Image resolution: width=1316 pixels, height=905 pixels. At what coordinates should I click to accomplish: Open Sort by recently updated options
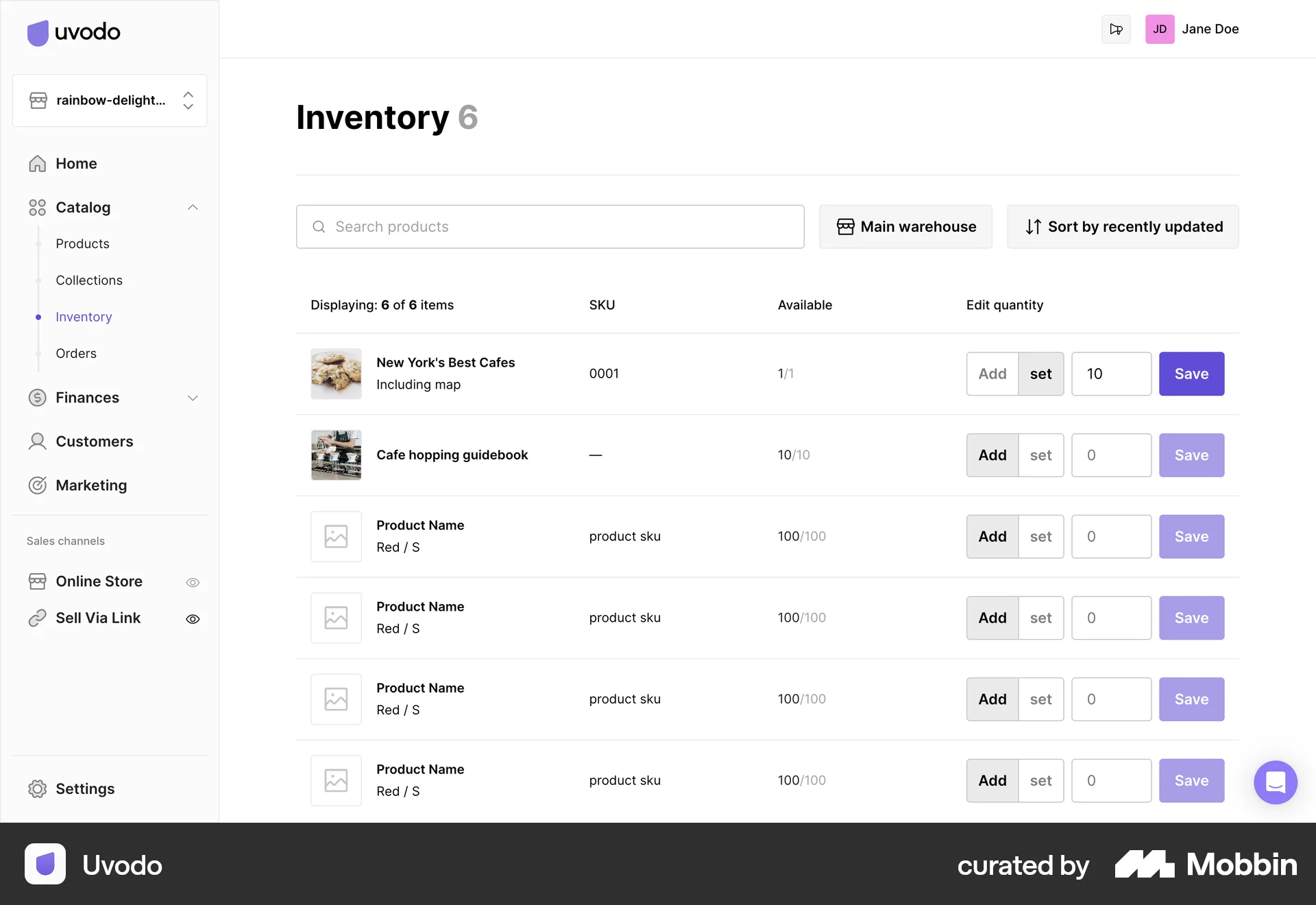coord(1122,226)
